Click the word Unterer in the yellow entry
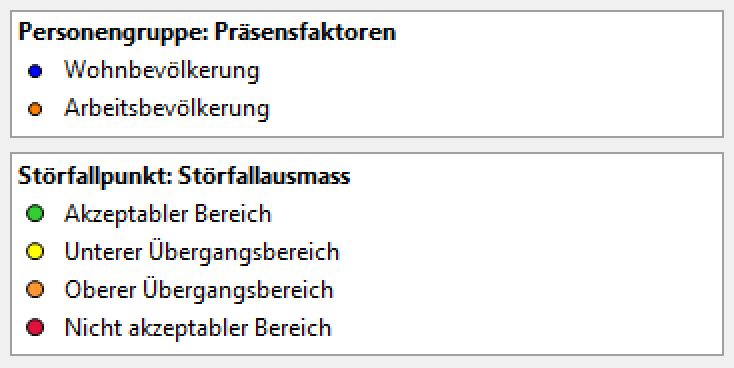The width and height of the screenshot is (734, 368). tap(103, 252)
